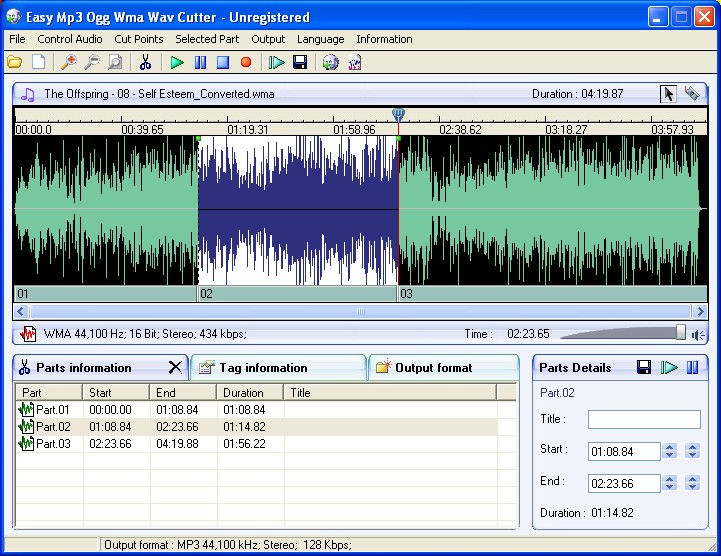Click the volume slider handle

pos(681,333)
